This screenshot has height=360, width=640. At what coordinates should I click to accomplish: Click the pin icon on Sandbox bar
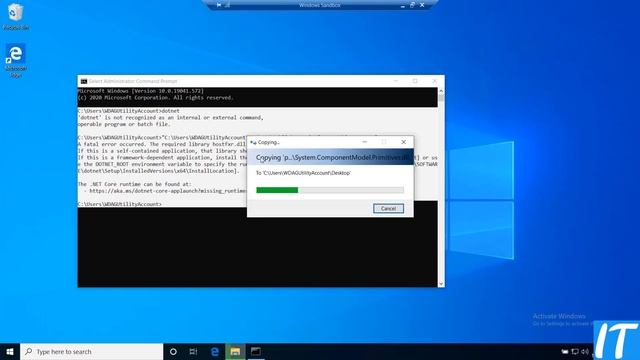pos(219,5)
